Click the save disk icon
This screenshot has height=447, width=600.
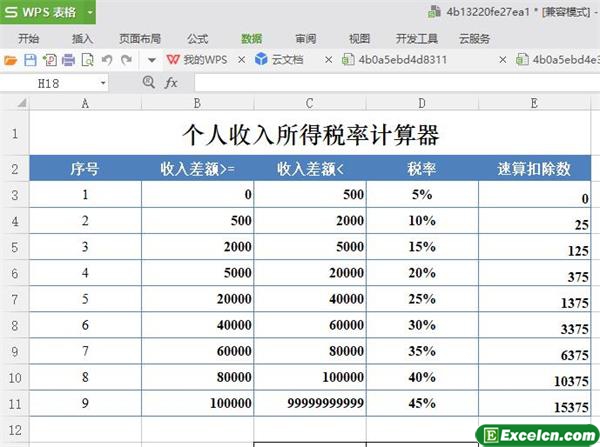[x=30, y=60]
